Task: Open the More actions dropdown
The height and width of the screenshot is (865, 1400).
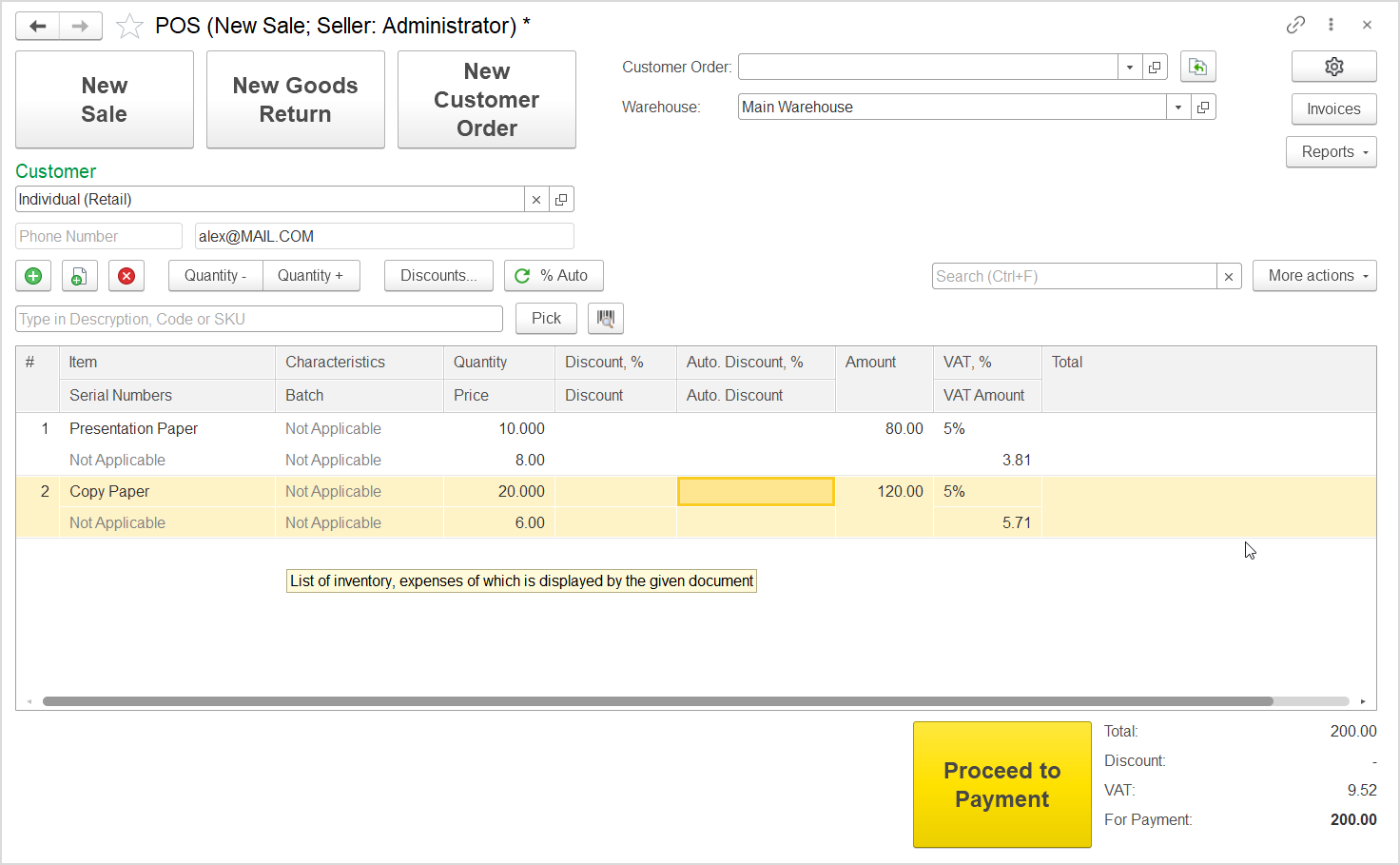Action: tap(1314, 276)
